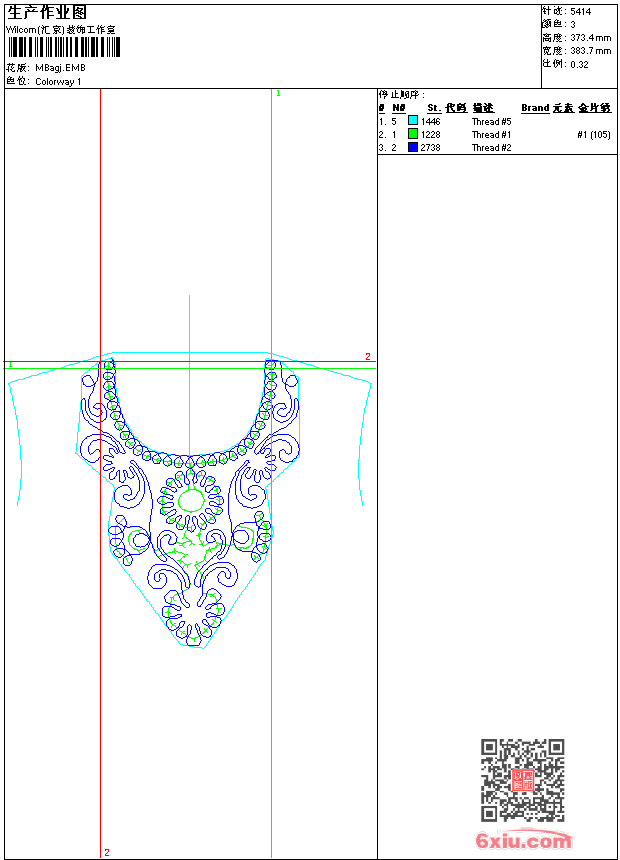
Task: Click the barcode under the Wilcom title
Action: tap(64, 48)
